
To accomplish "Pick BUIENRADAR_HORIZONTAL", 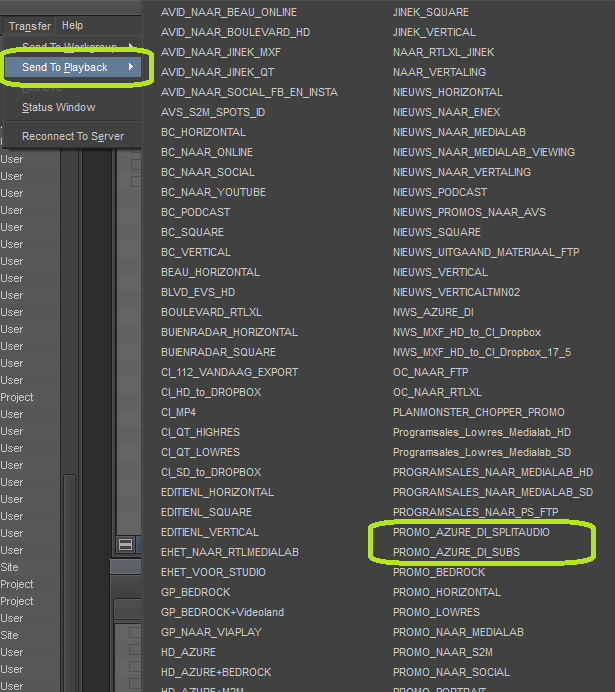I will point(229,332).
